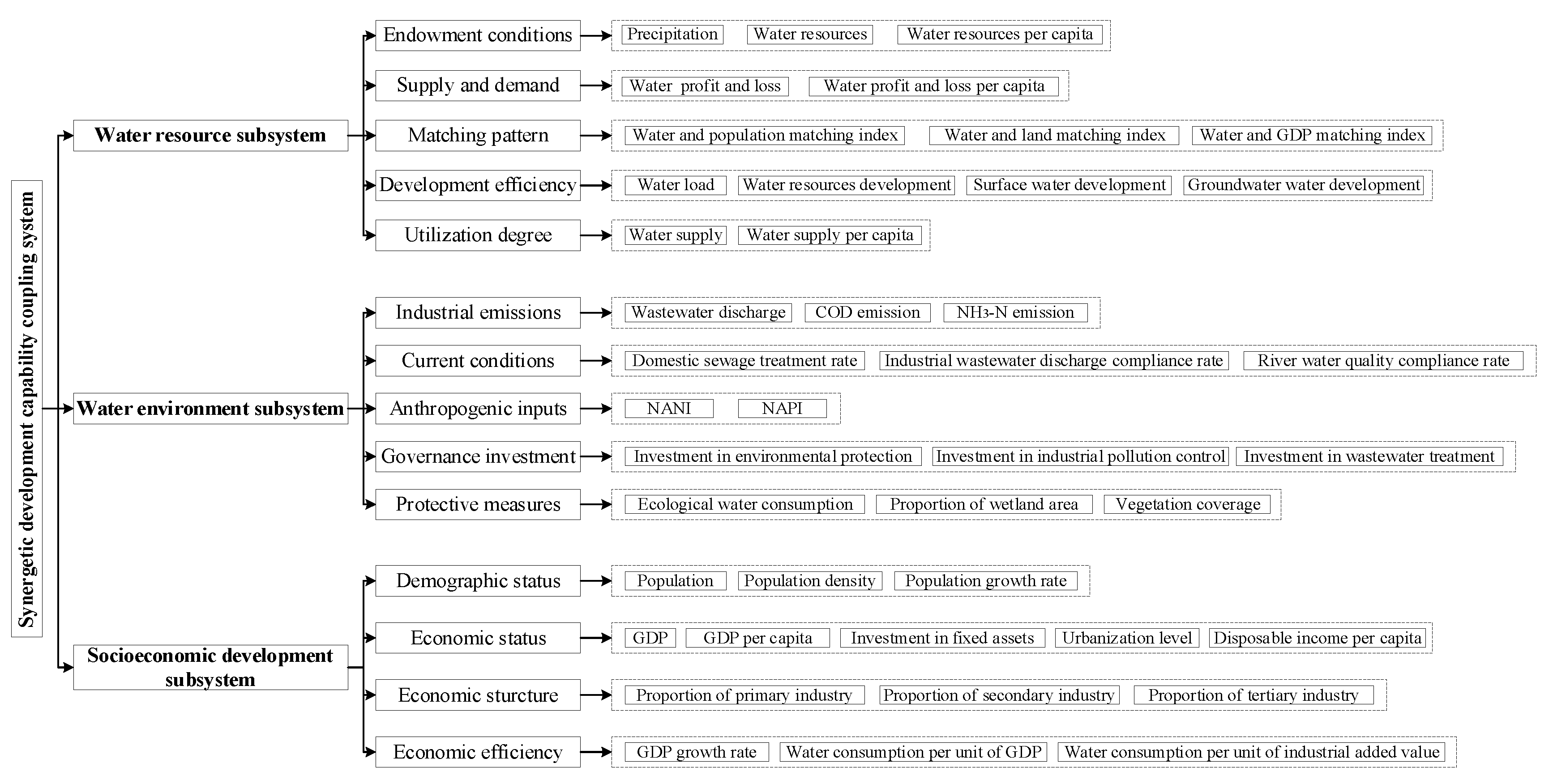
Task: Click the Endowment conditions node
Action: point(478,35)
